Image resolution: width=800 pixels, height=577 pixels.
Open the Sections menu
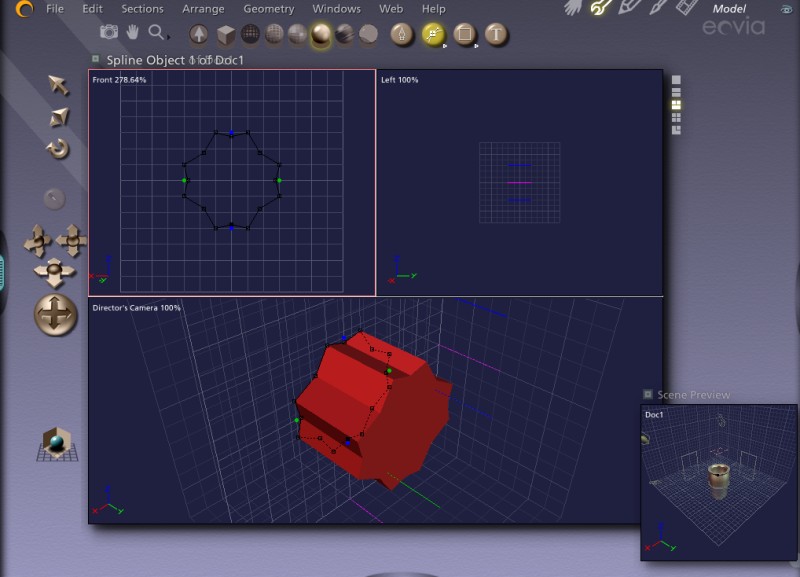(142, 9)
